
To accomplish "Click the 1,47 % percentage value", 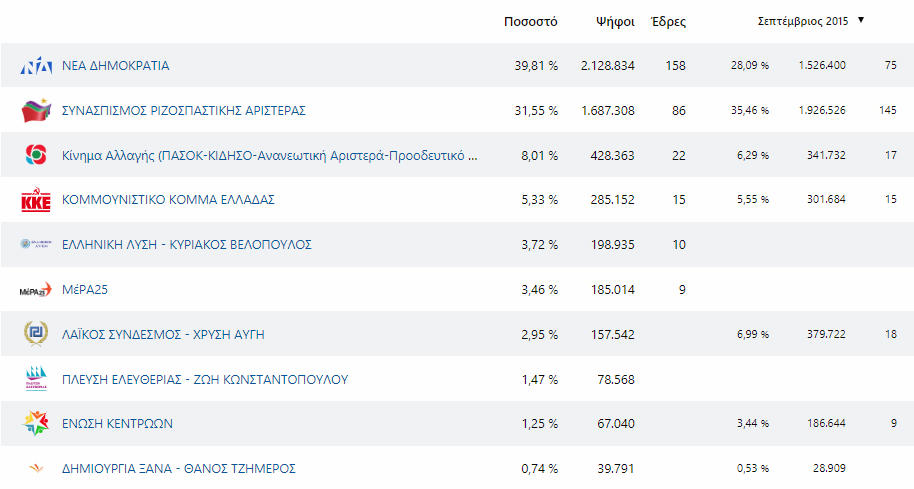I will coord(539,379).
